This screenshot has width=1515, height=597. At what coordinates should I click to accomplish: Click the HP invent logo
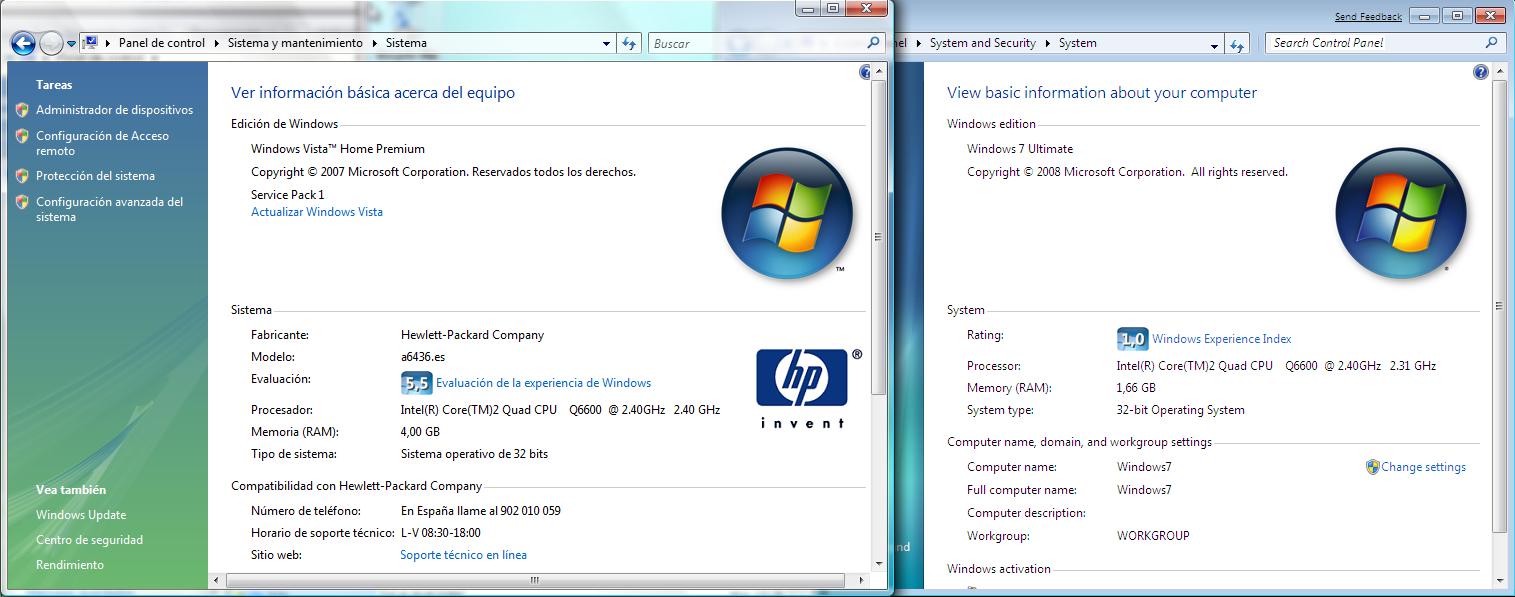point(802,388)
